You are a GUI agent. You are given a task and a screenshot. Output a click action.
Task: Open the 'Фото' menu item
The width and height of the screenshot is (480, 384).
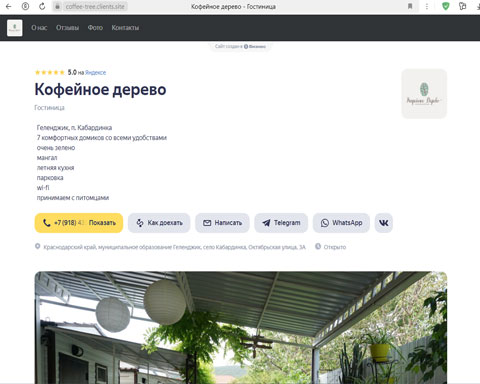coord(95,28)
